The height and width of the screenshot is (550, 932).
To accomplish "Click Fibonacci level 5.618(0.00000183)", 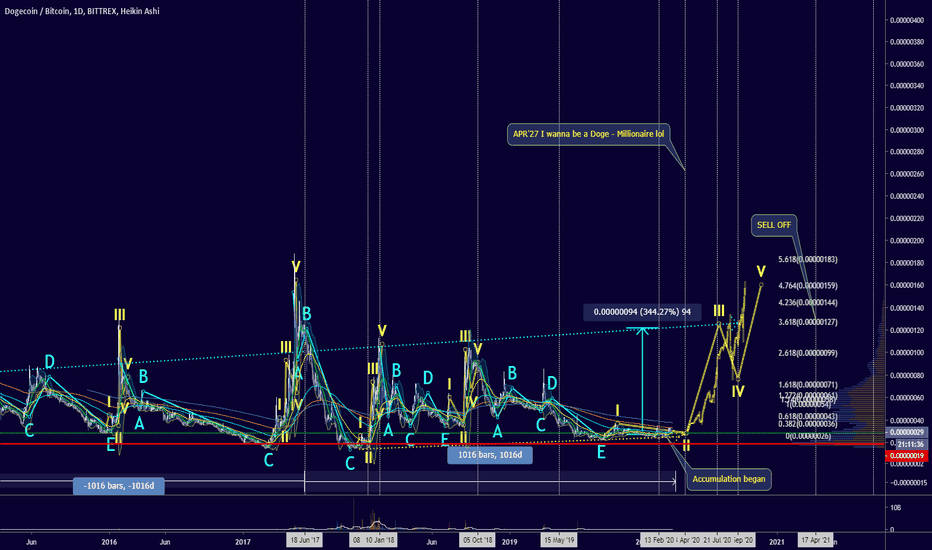I will [x=808, y=259].
